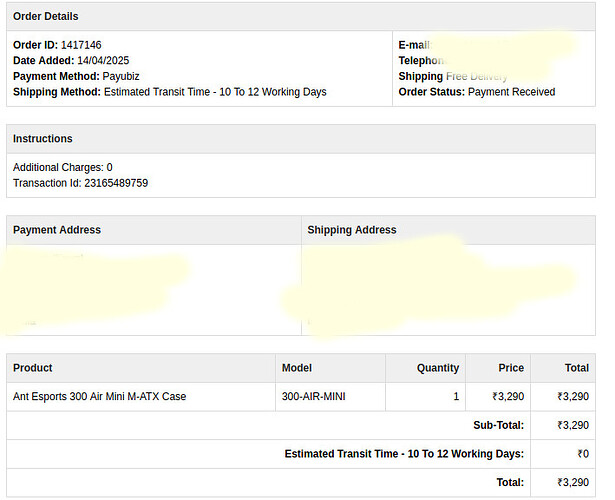Click the Shipping Address heading
The height and width of the screenshot is (500, 615).
352,230
